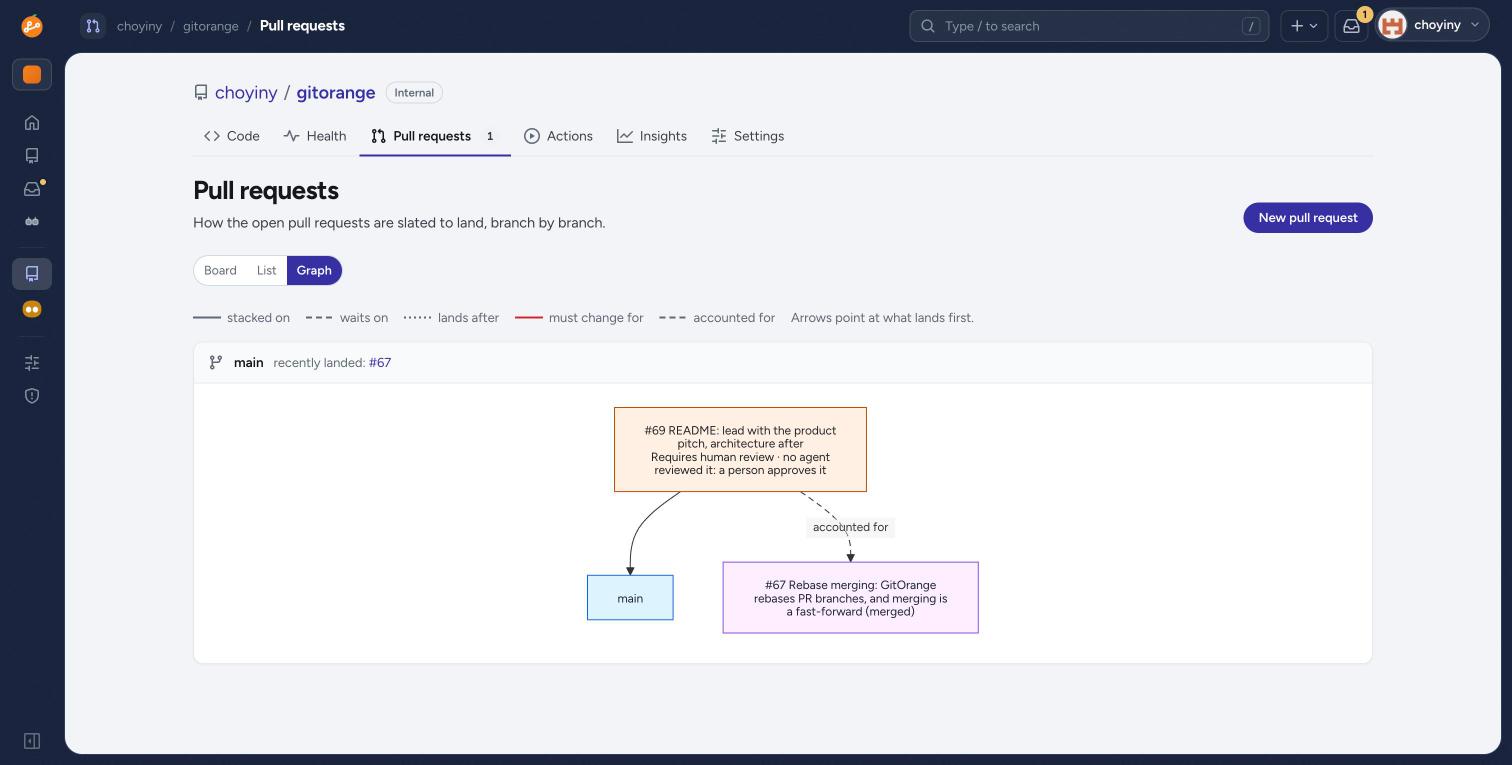Screen dimensions: 1512x765
Task: Click the main branch label in header
Action: 249,363
